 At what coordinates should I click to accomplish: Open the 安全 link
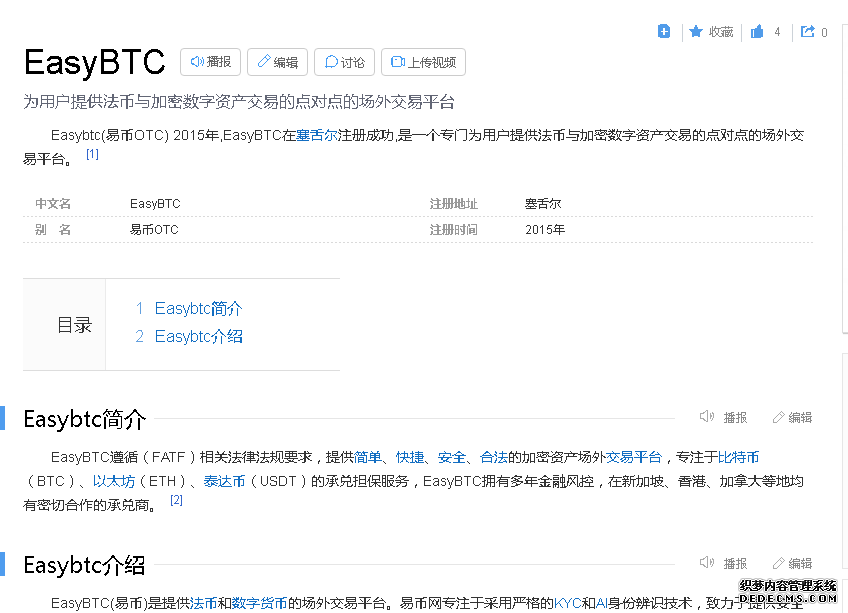click(452, 458)
